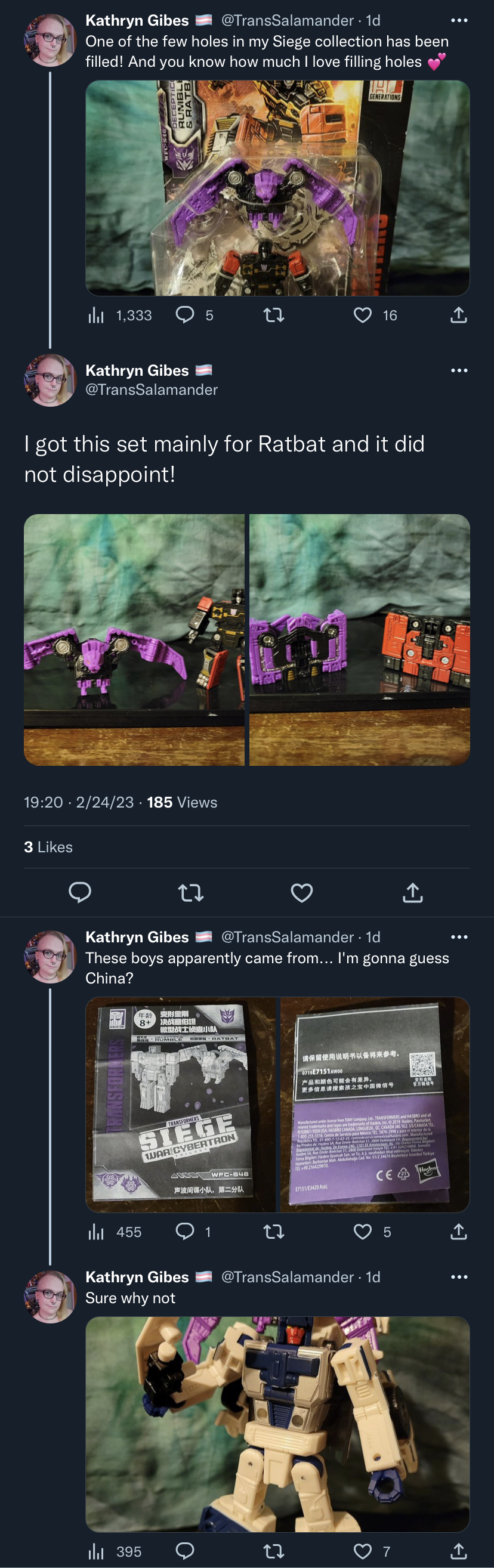Open more options on the 'Sure why not' tweet

[x=459, y=1276]
